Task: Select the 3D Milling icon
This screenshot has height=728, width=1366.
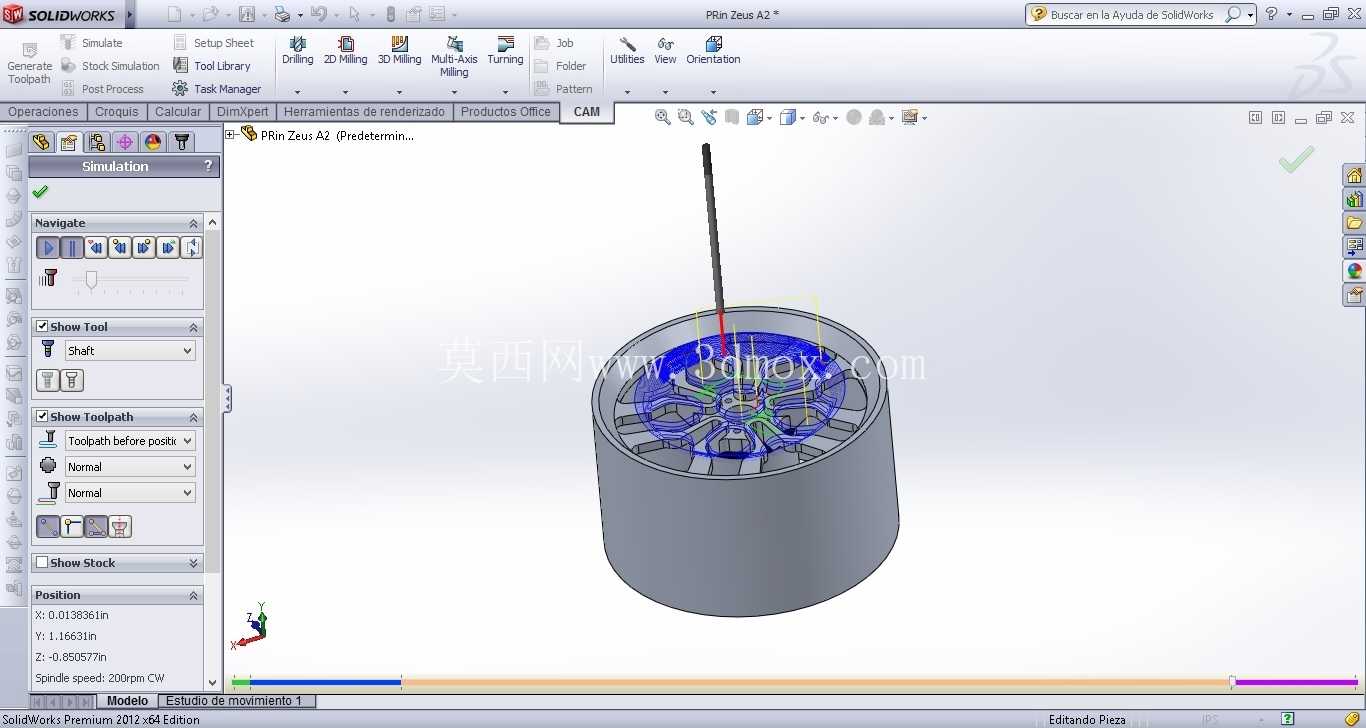Action: click(x=399, y=51)
